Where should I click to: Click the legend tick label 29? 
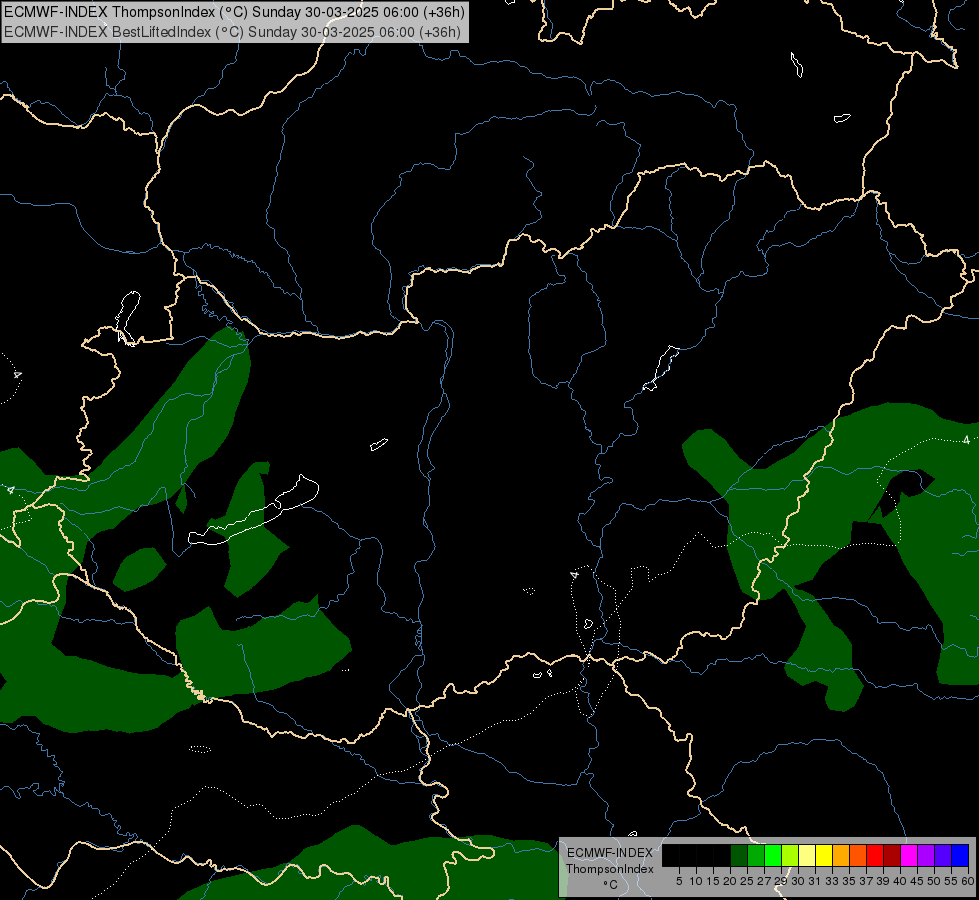point(781,881)
